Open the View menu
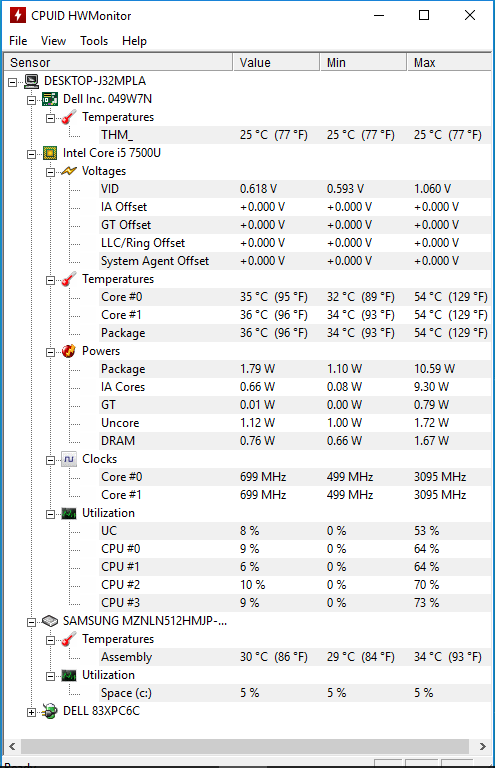Screen dimensions: 495x768 tap(53, 41)
